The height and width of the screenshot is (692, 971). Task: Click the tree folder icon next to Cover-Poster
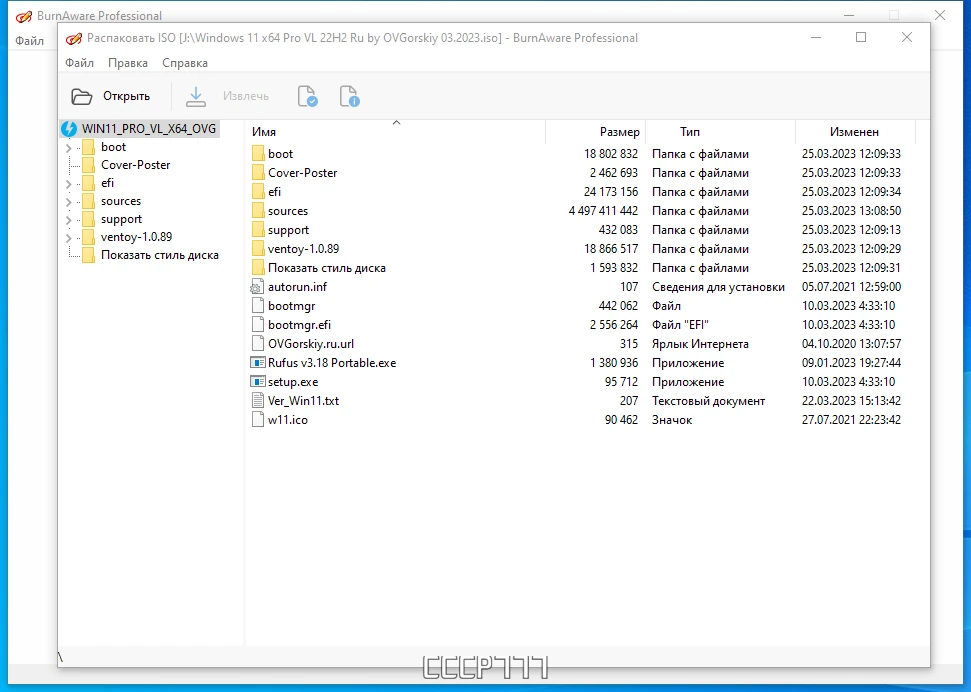pyautogui.click(x=89, y=165)
